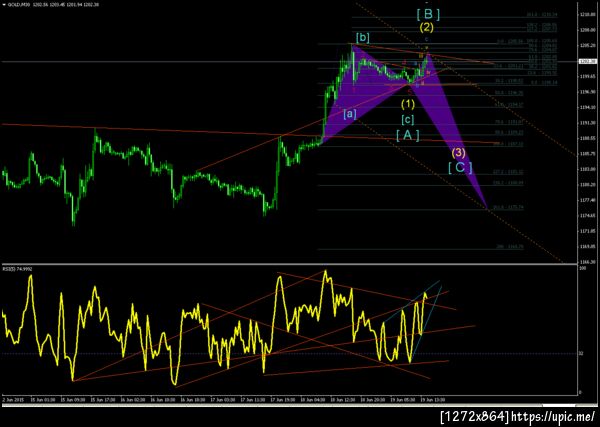Select the cyan [b] wave label
The image size is (600, 427).
363,37
